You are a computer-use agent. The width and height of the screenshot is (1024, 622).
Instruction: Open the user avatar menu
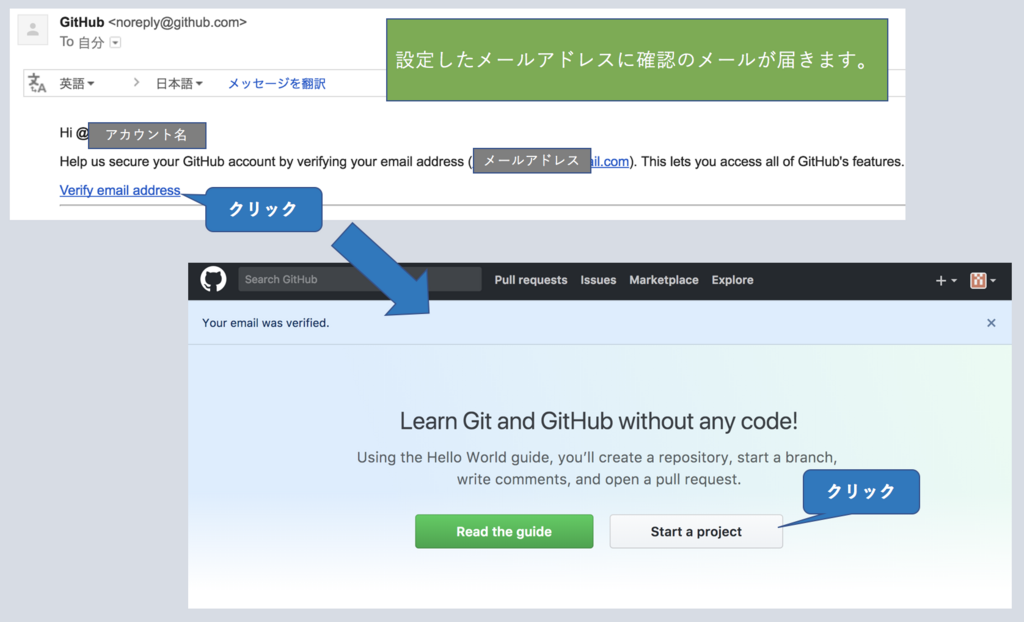click(x=983, y=280)
